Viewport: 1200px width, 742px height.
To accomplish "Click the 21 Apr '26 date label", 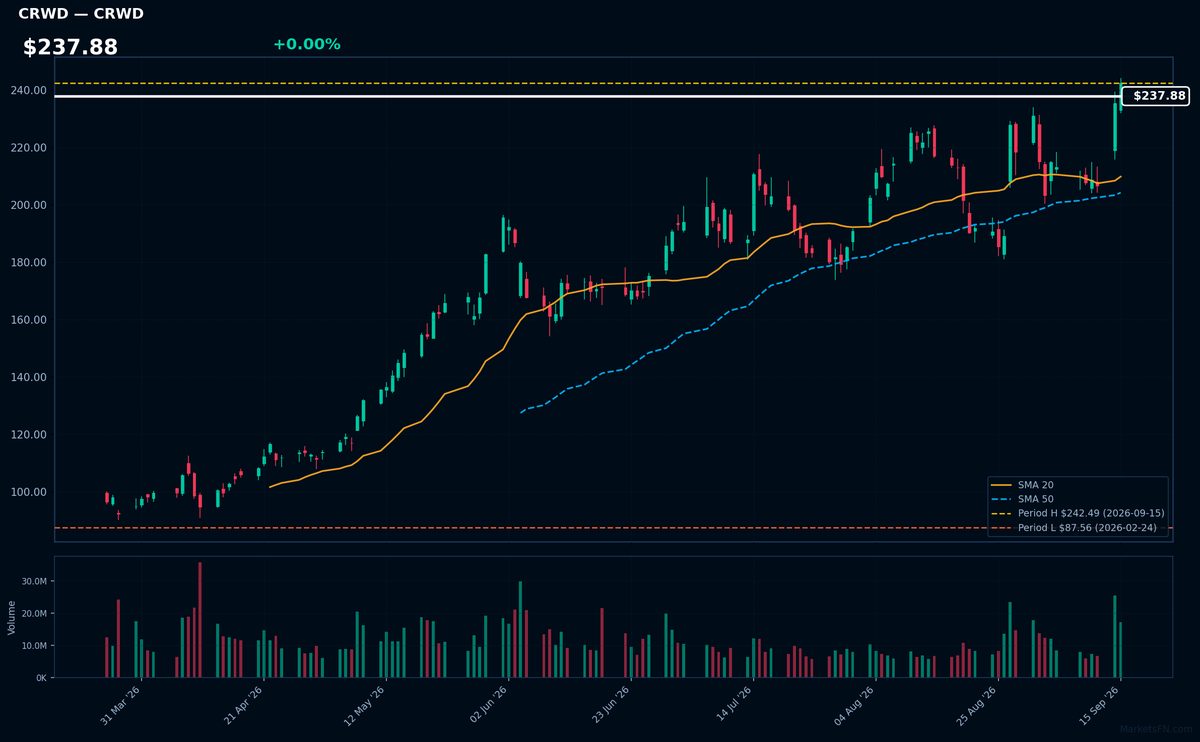I will coord(244,706).
